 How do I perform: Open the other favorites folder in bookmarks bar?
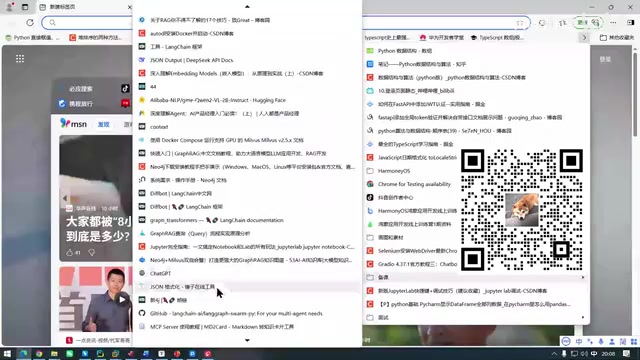[x=617, y=38]
